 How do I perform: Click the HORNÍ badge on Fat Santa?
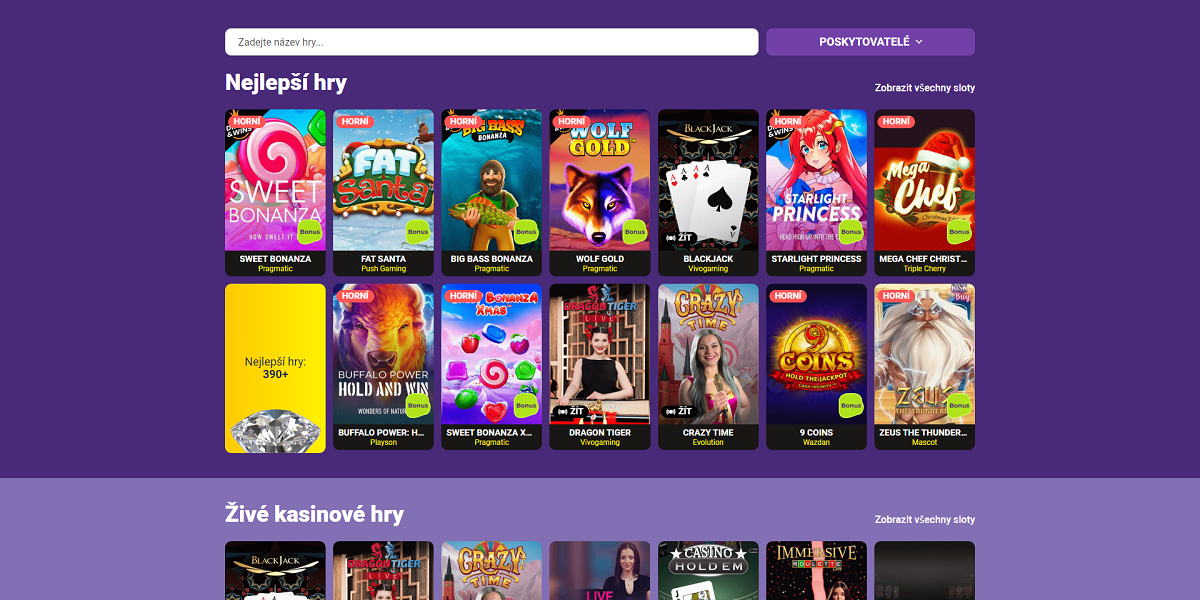(354, 121)
